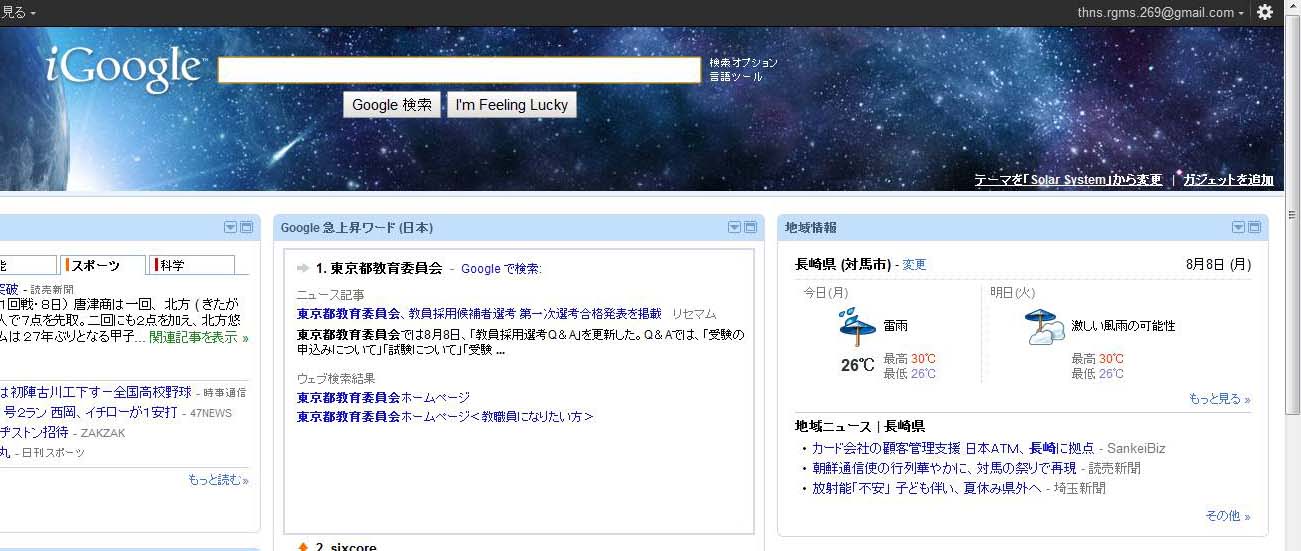Open news カード会社の顧客管理支援 日本ATM

tap(951, 449)
